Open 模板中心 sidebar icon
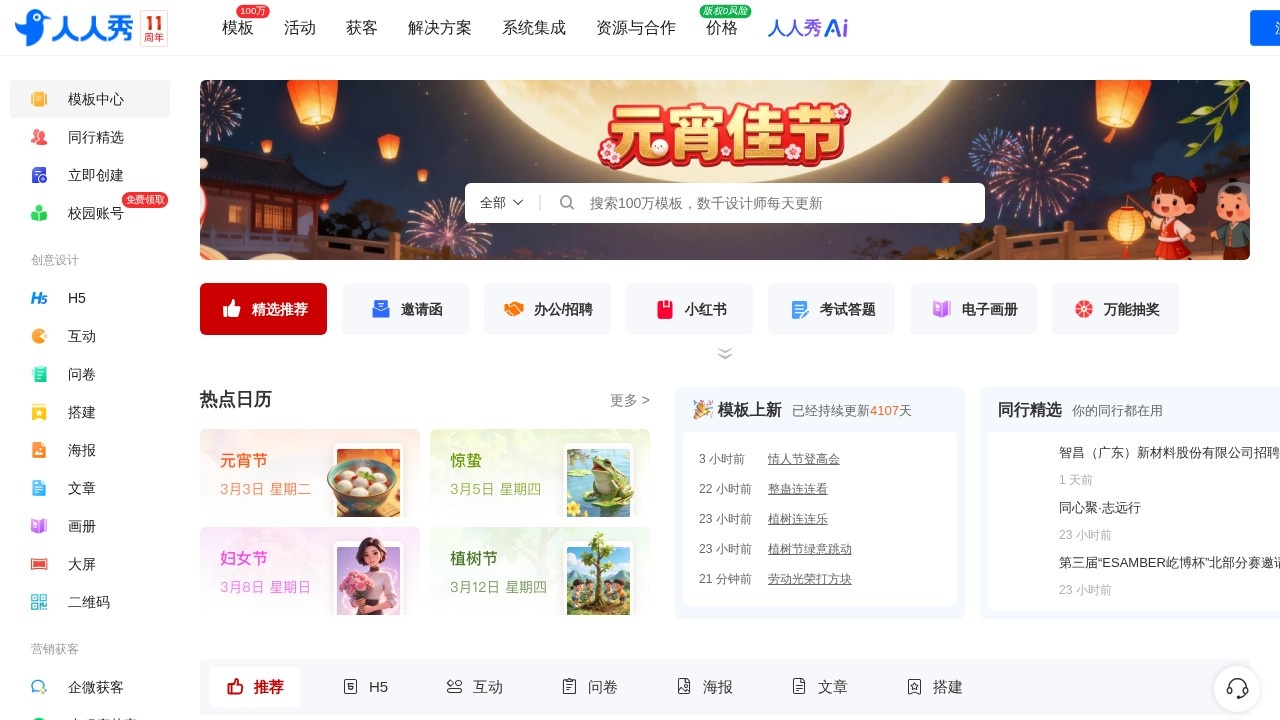The height and width of the screenshot is (720, 1280). (x=39, y=99)
